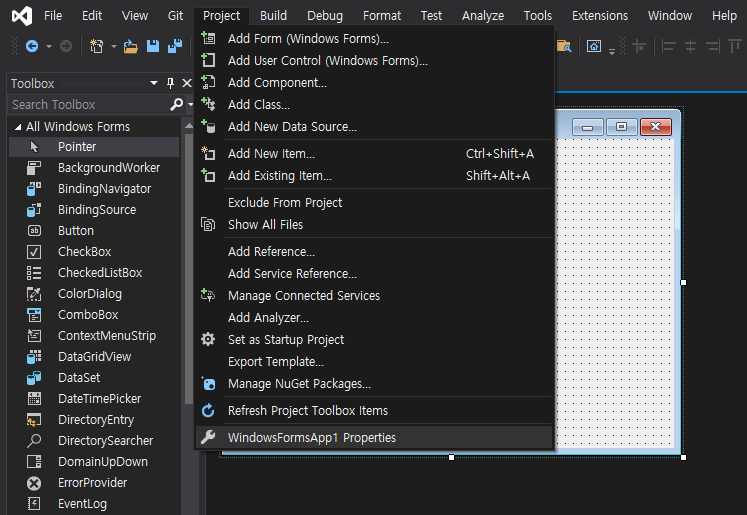This screenshot has height=515, width=747.
Task: Click the Save toolbar icon
Action: 152,46
